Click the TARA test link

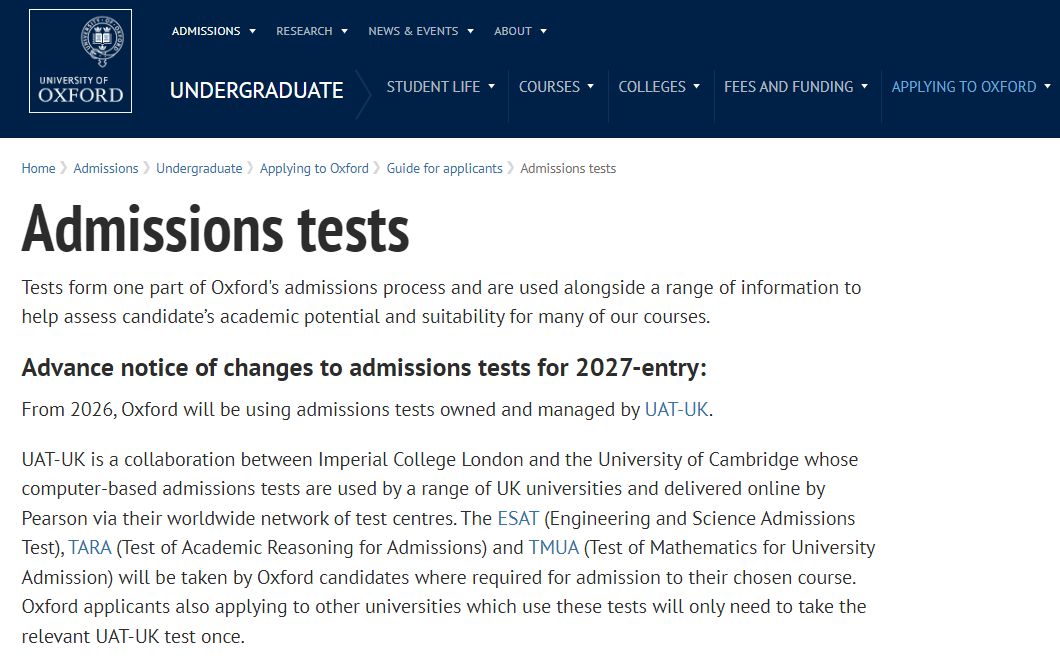coord(90,548)
